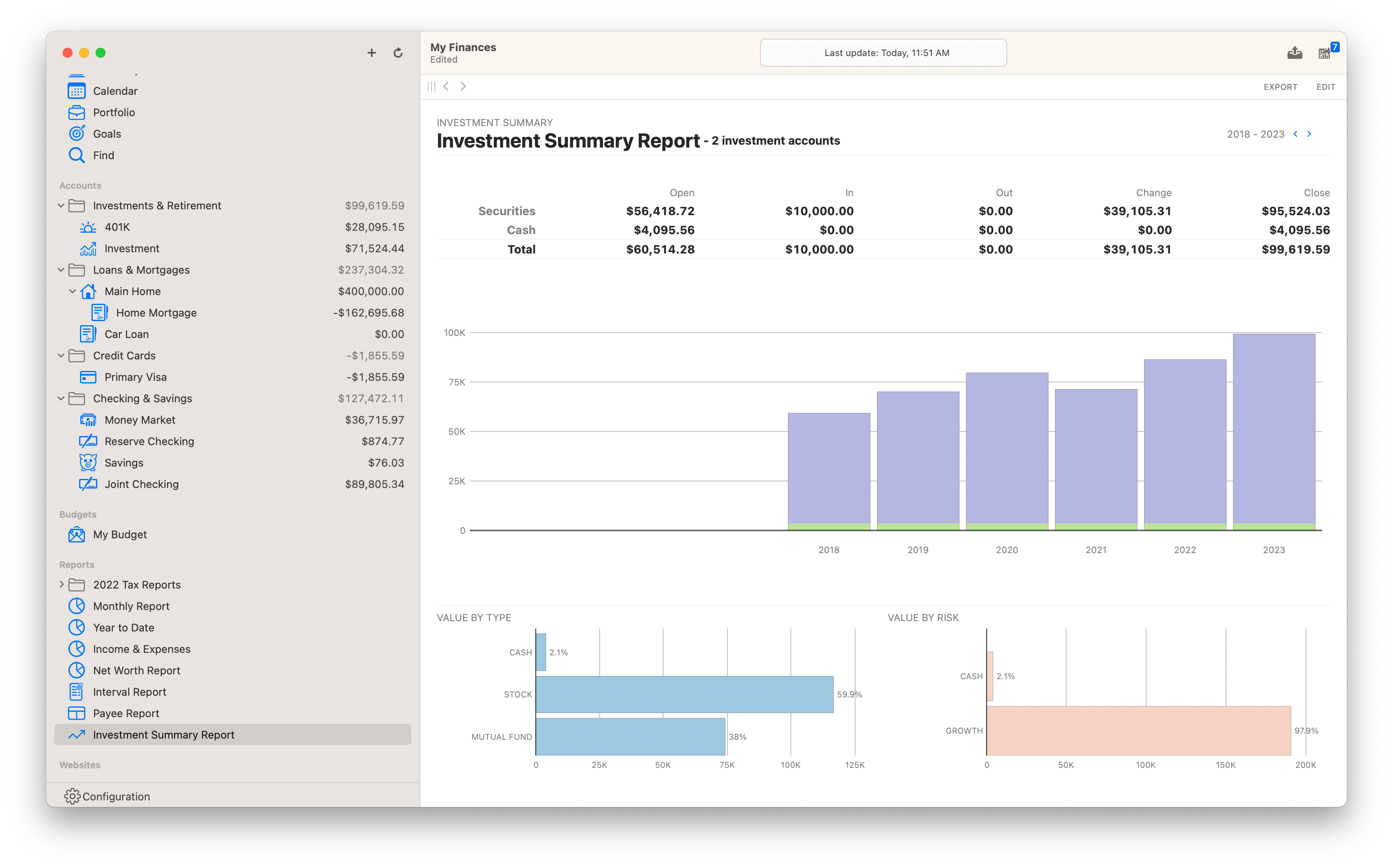Select the 401K account label

point(117,228)
